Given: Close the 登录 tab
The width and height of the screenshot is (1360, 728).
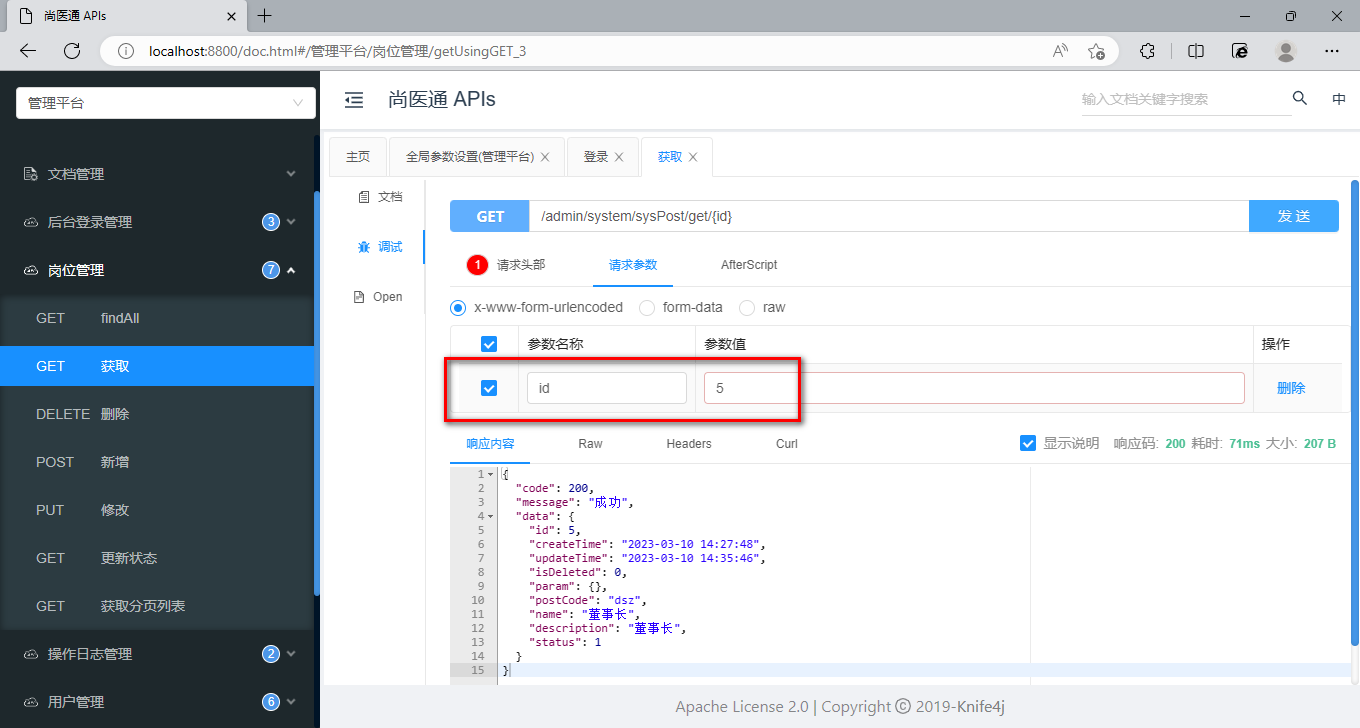Looking at the screenshot, I should [619, 157].
